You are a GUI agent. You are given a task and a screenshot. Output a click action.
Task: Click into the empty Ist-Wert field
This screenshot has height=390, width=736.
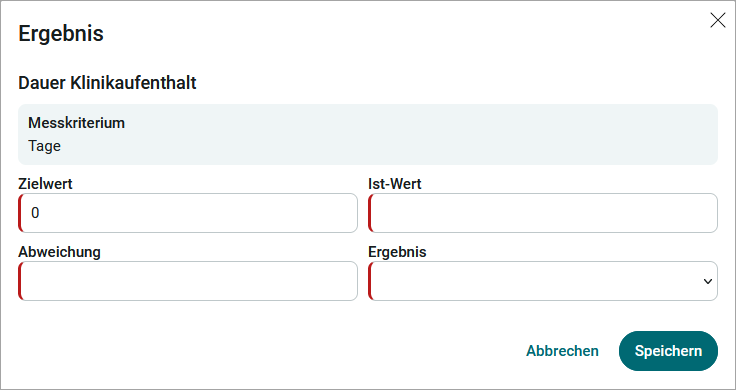point(543,213)
